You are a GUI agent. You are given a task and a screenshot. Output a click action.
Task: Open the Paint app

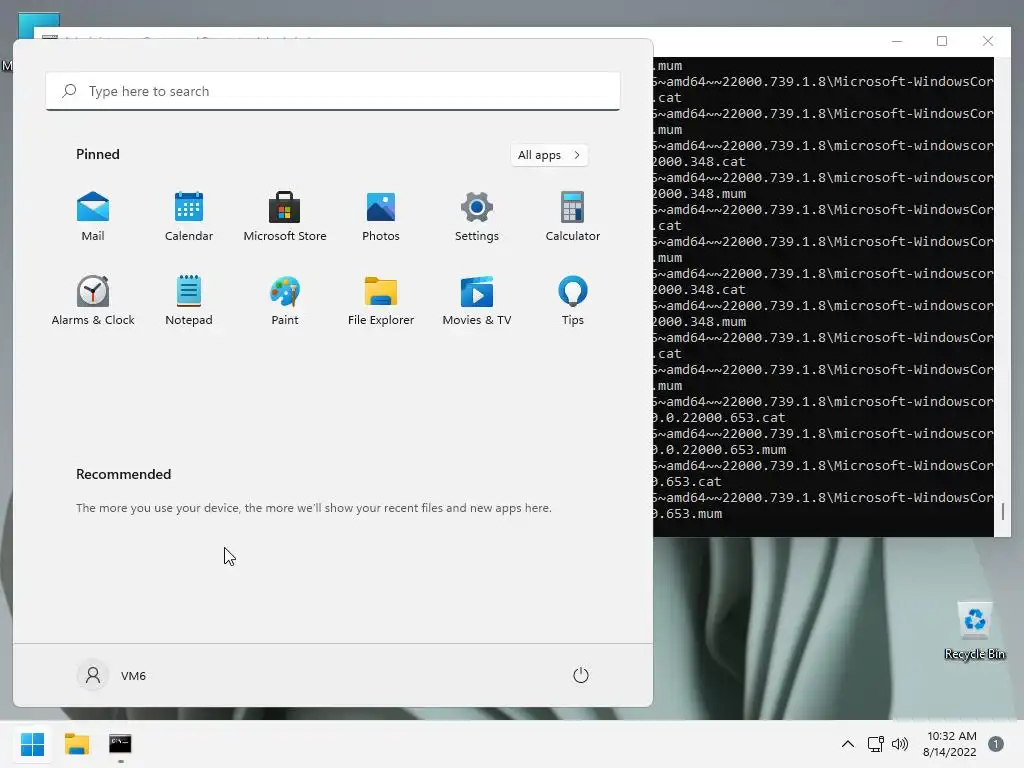285,300
